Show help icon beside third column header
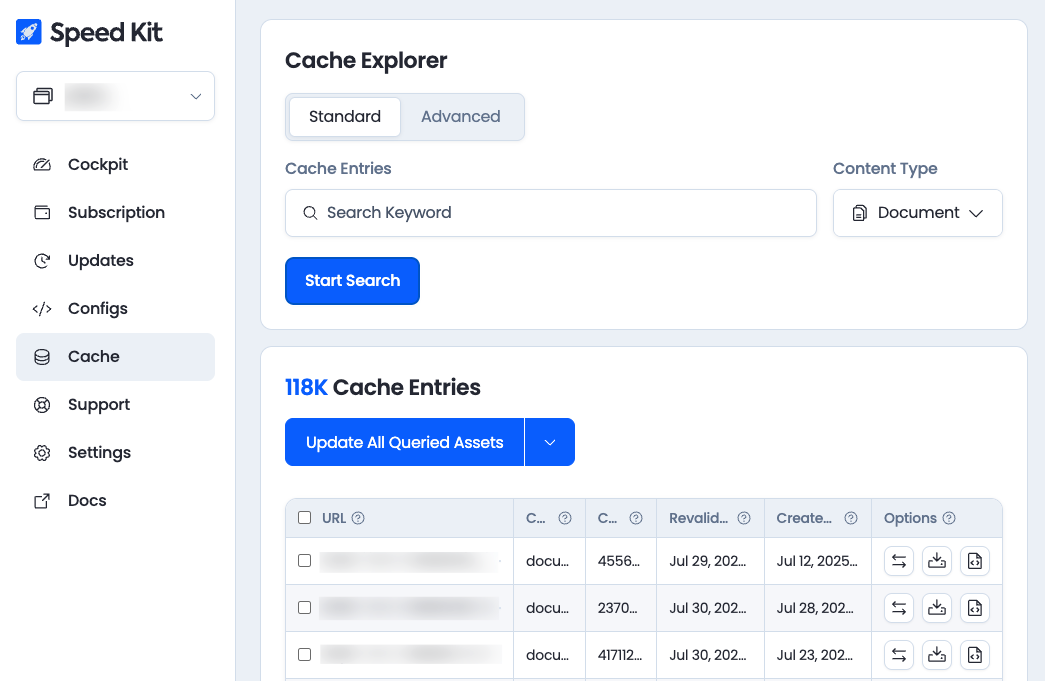 (636, 518)
